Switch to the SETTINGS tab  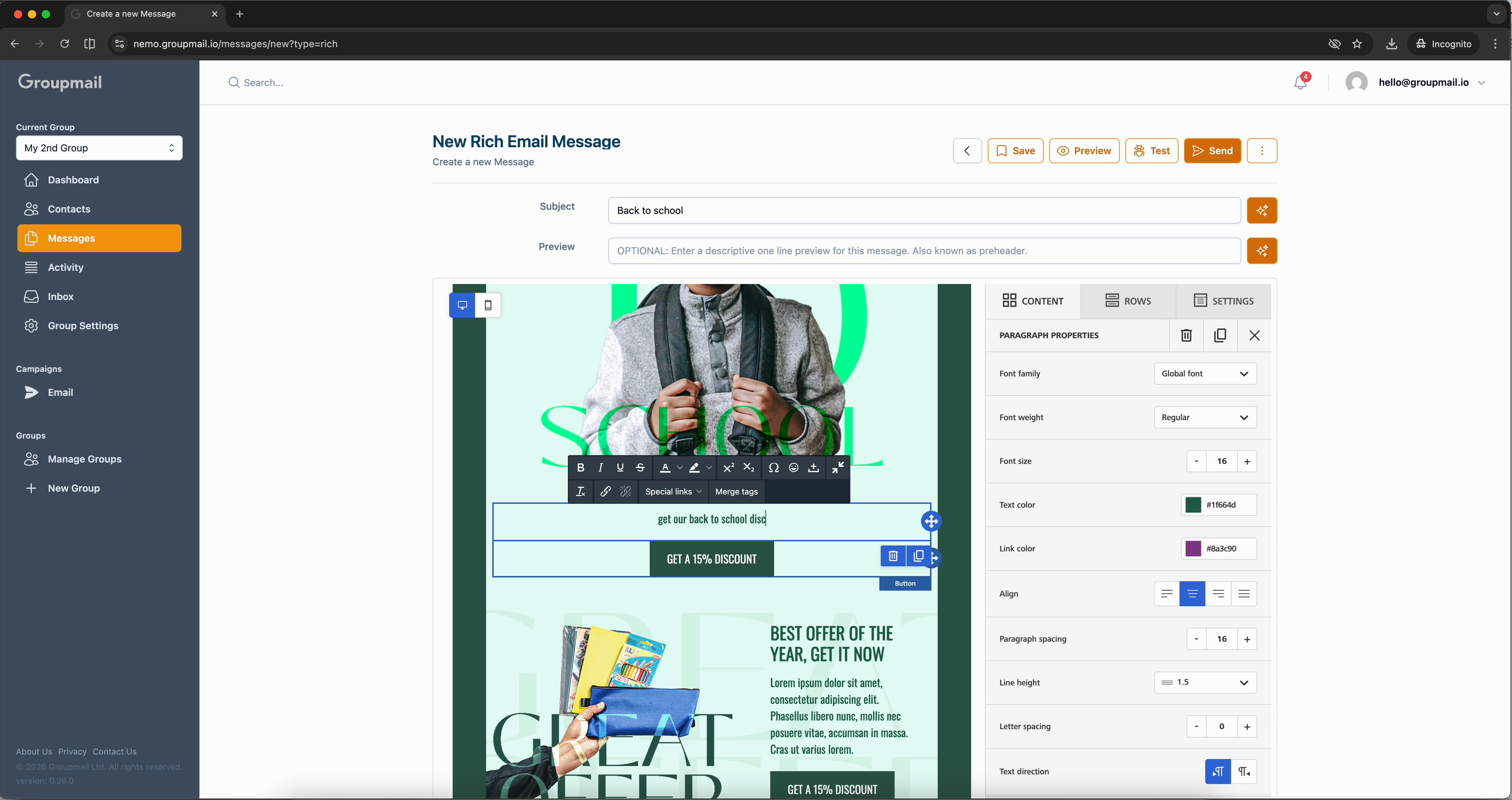click(1223, 301)
